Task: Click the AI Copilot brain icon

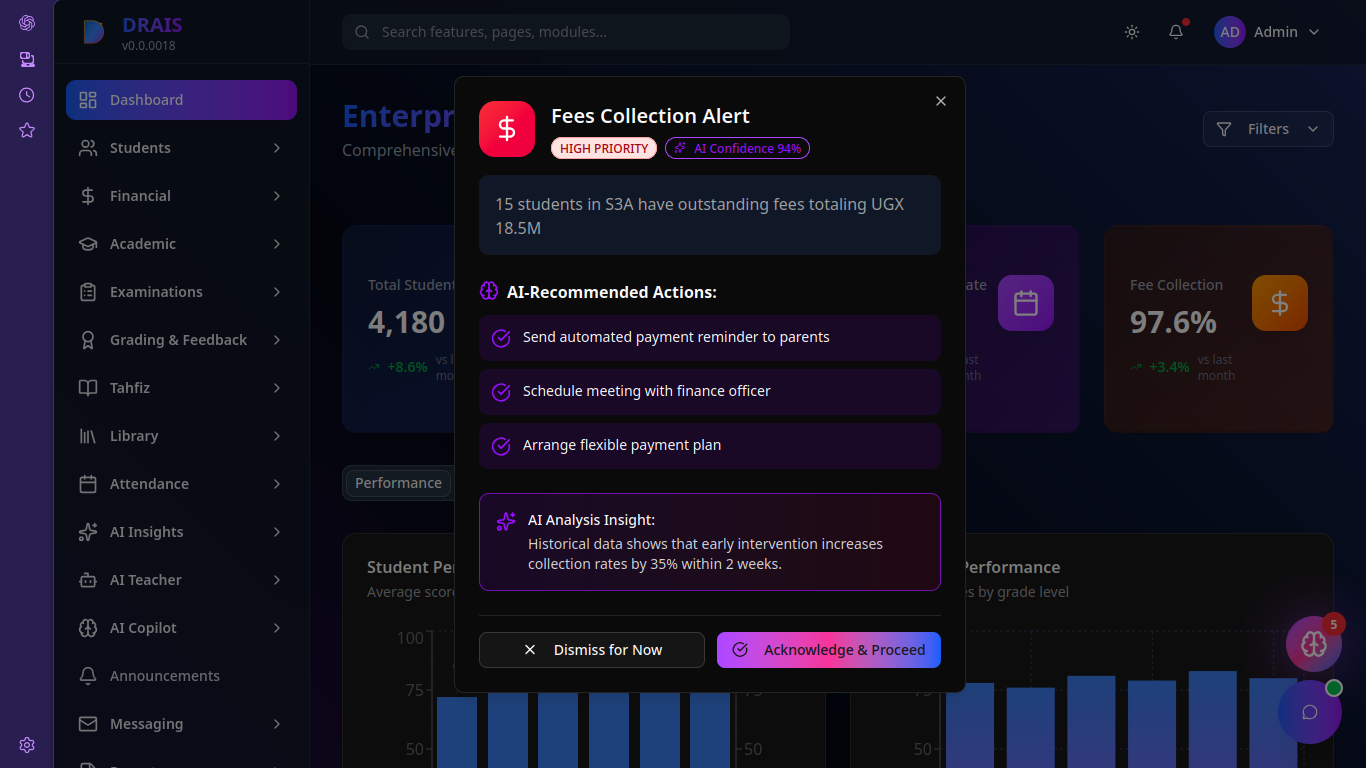Action: [88, 628]
